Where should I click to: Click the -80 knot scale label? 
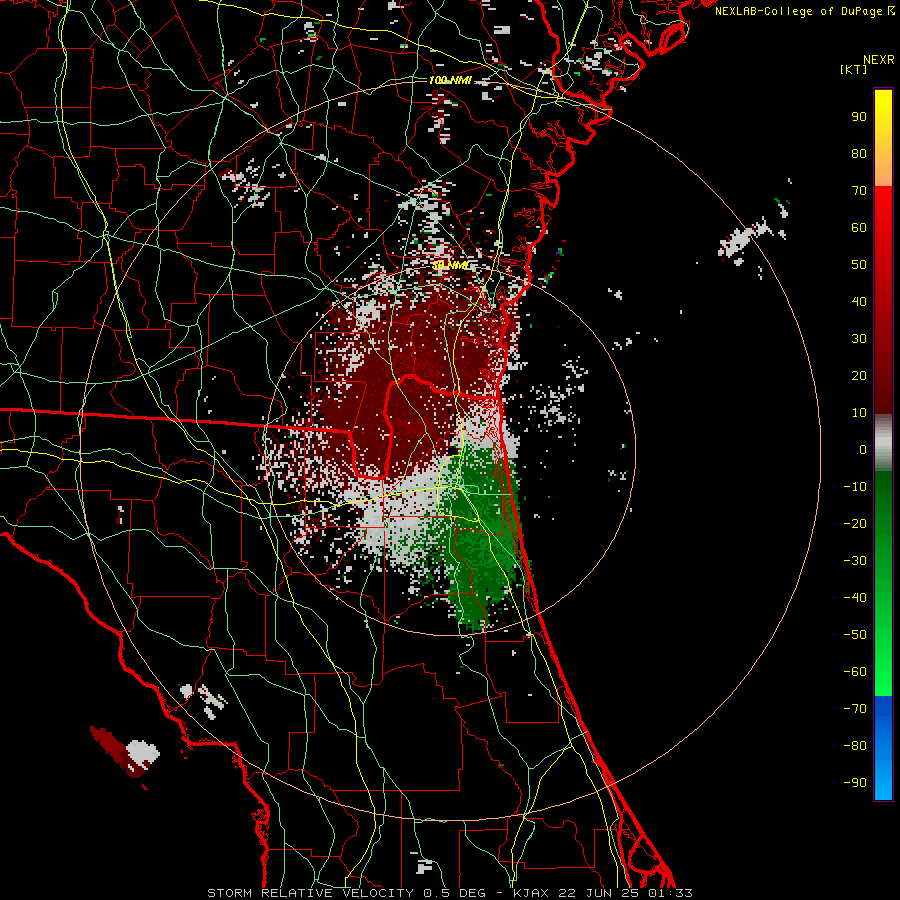pyautogui.click(x=855, y=746)
